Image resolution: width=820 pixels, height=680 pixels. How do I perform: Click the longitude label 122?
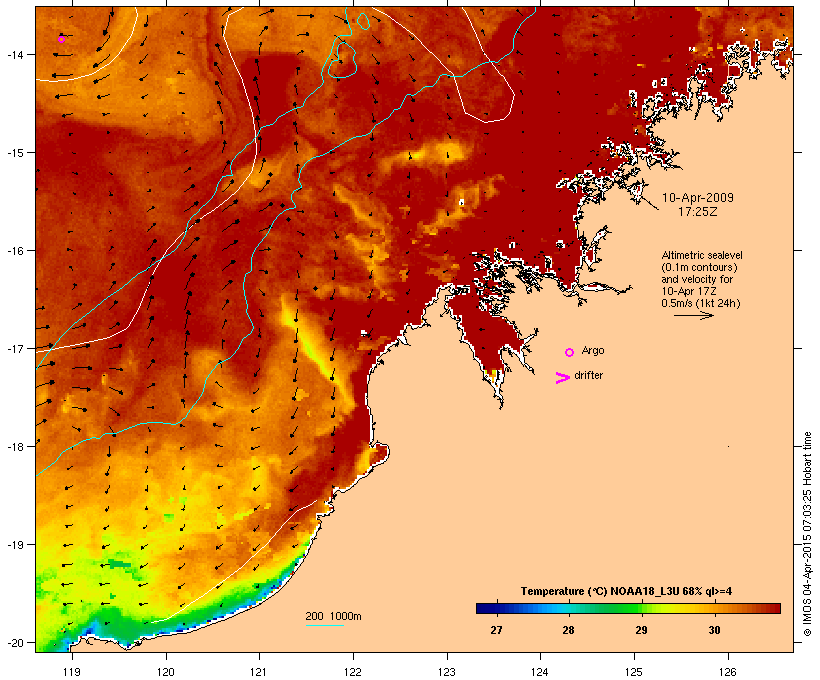click(353, 672)
